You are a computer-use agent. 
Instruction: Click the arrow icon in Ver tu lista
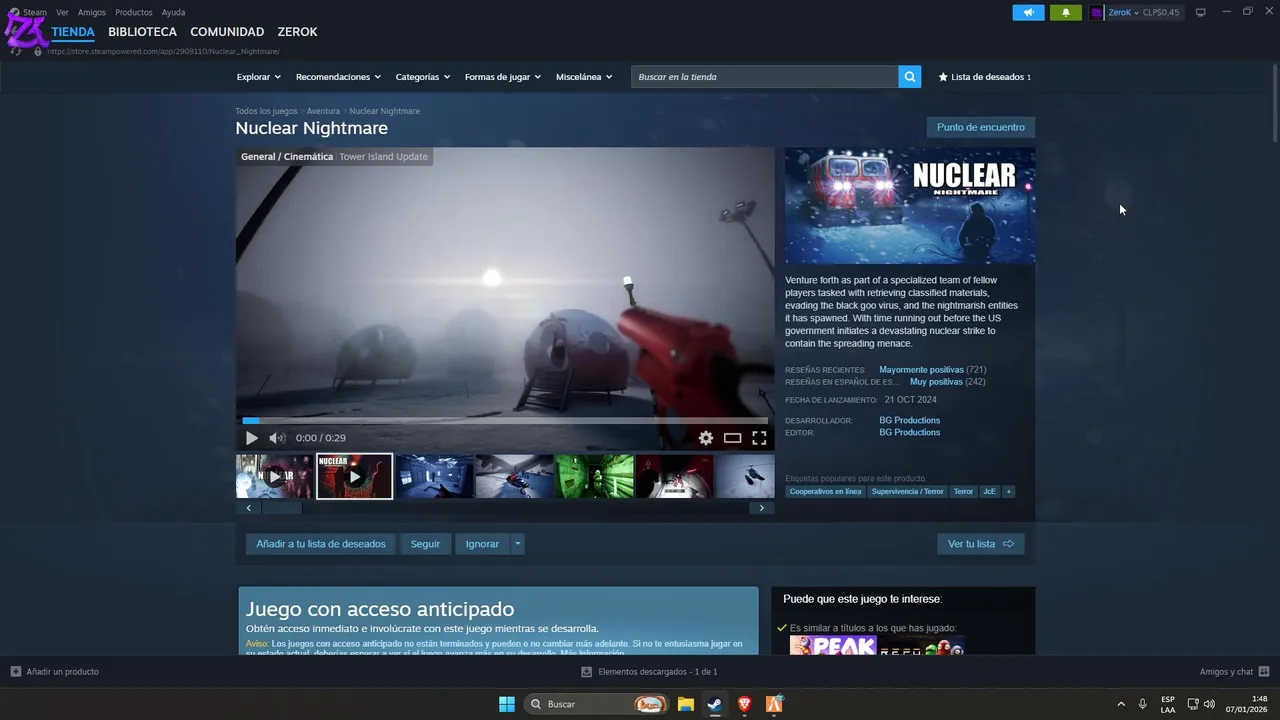tap(1008, 544)
